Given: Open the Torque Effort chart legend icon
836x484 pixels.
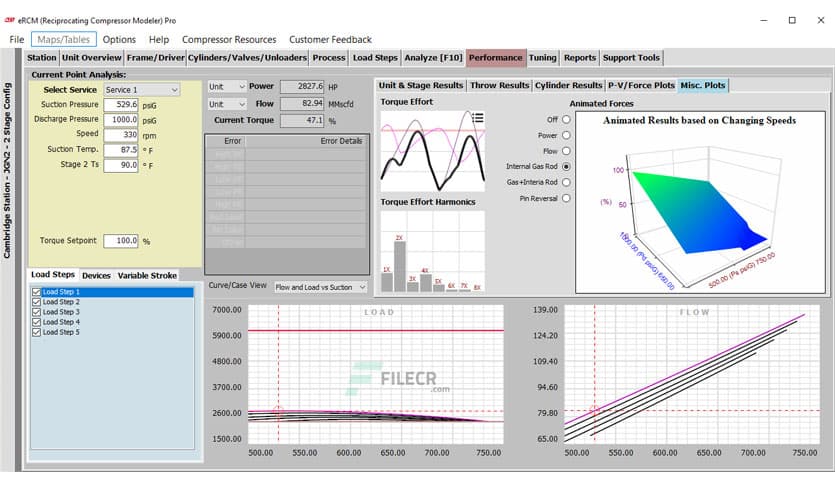Looking at the screenshot, I should (478, 118).
